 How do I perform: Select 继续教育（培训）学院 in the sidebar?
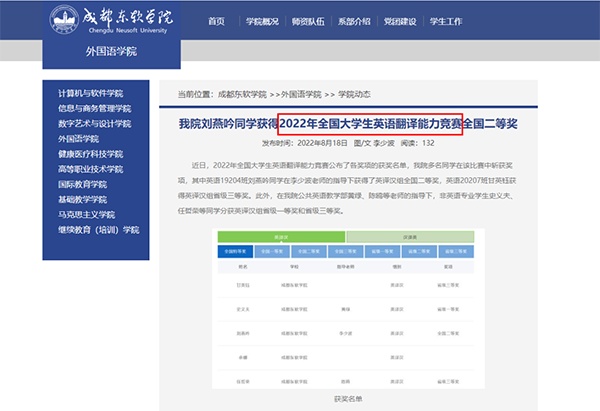[x=99, y=230]
